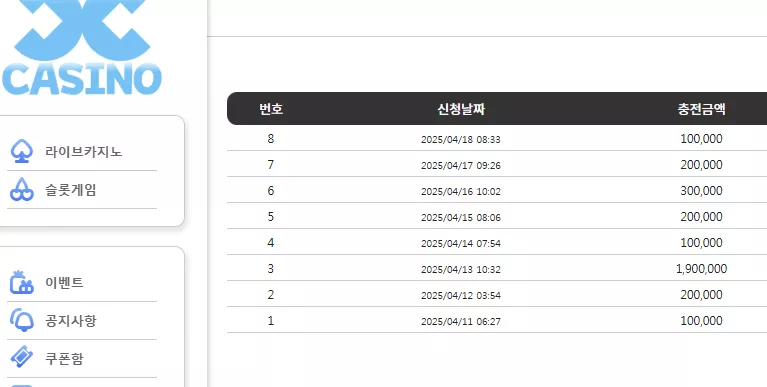Click the spade icon for 라이브카지노
Screen dimensions: 767x387
click(x=22, y=151)
